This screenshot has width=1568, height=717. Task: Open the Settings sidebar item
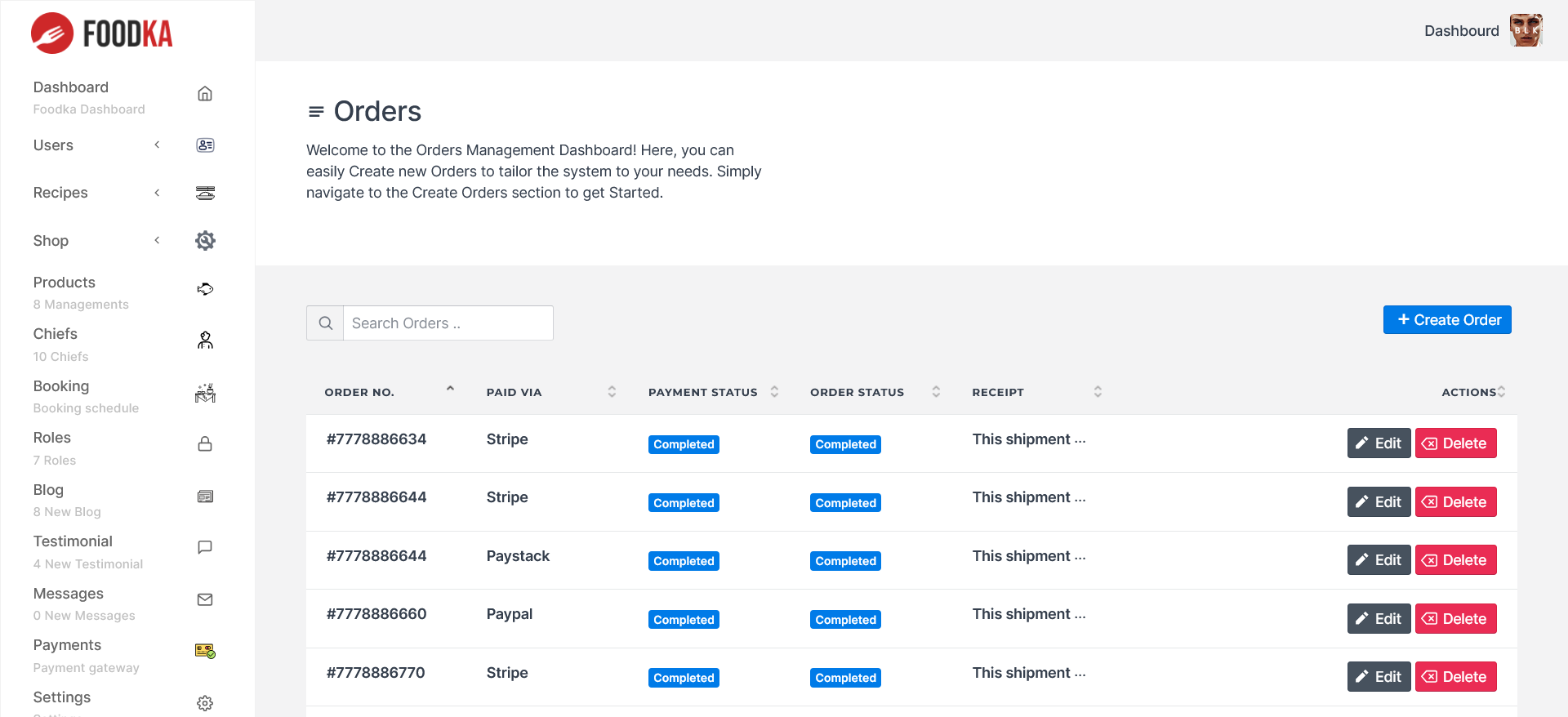(62, 697)
